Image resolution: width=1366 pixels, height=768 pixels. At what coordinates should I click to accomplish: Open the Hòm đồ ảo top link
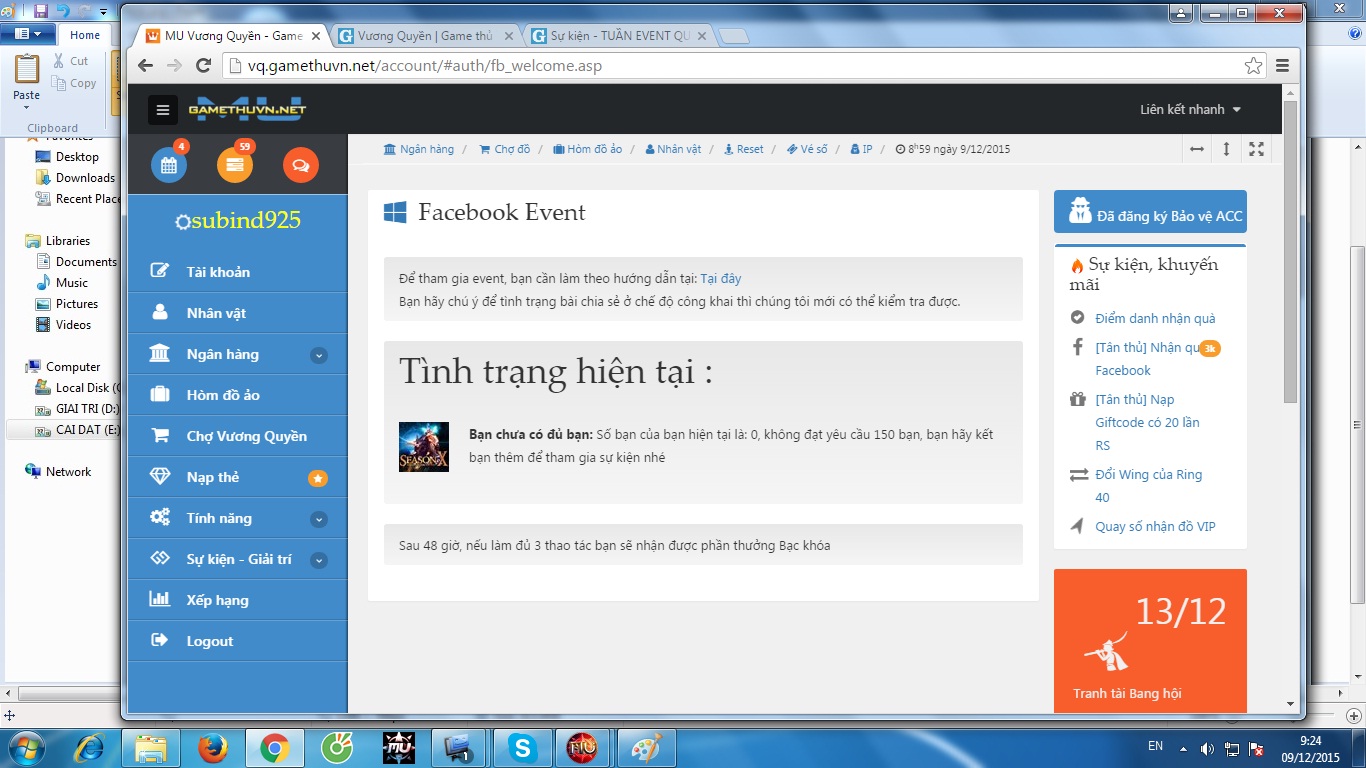point(587,149)
